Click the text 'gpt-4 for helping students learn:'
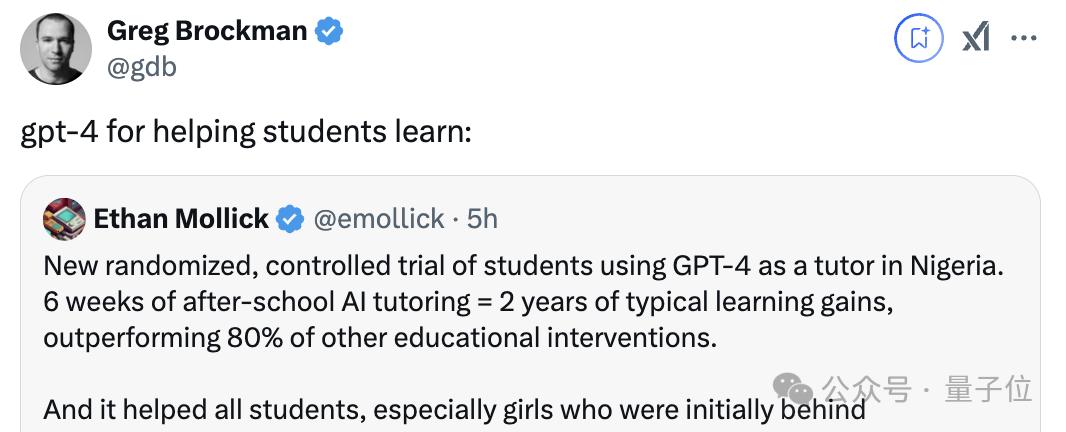This screenshot has width=1066, height=432. tap(245, 131)
